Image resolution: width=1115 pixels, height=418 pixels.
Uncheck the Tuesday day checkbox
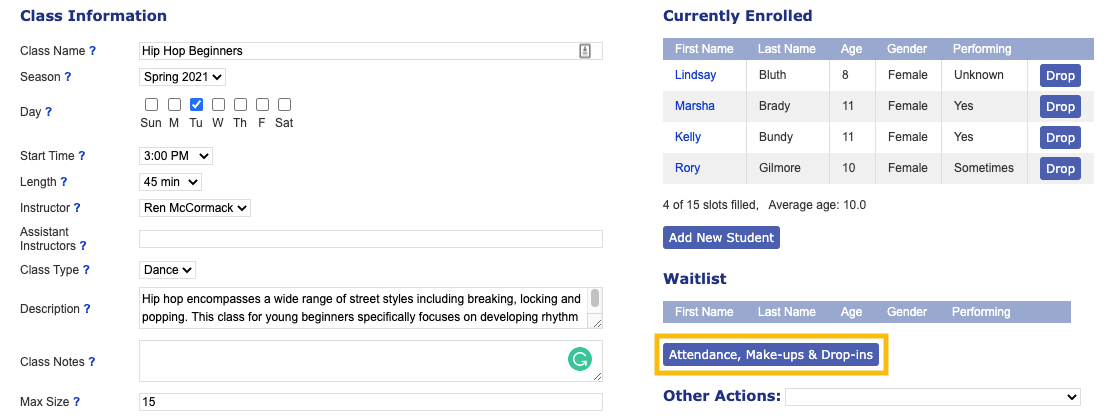click(196, 104)
